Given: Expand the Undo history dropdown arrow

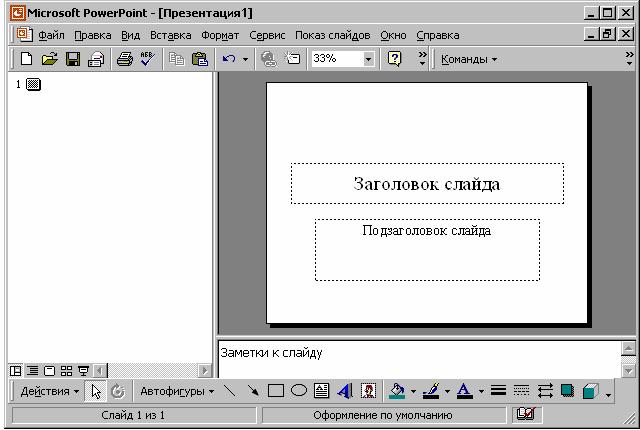Looking at the screenshot, I should (x=245, y=59).
